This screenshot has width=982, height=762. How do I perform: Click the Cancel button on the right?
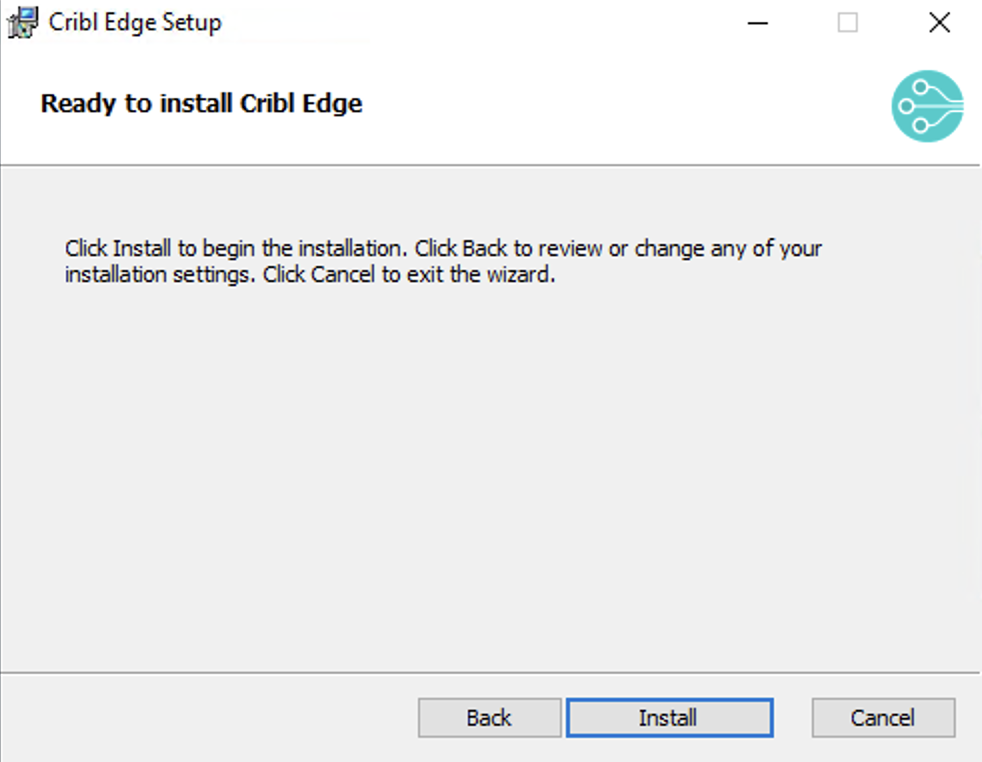[x=882, y=717]
